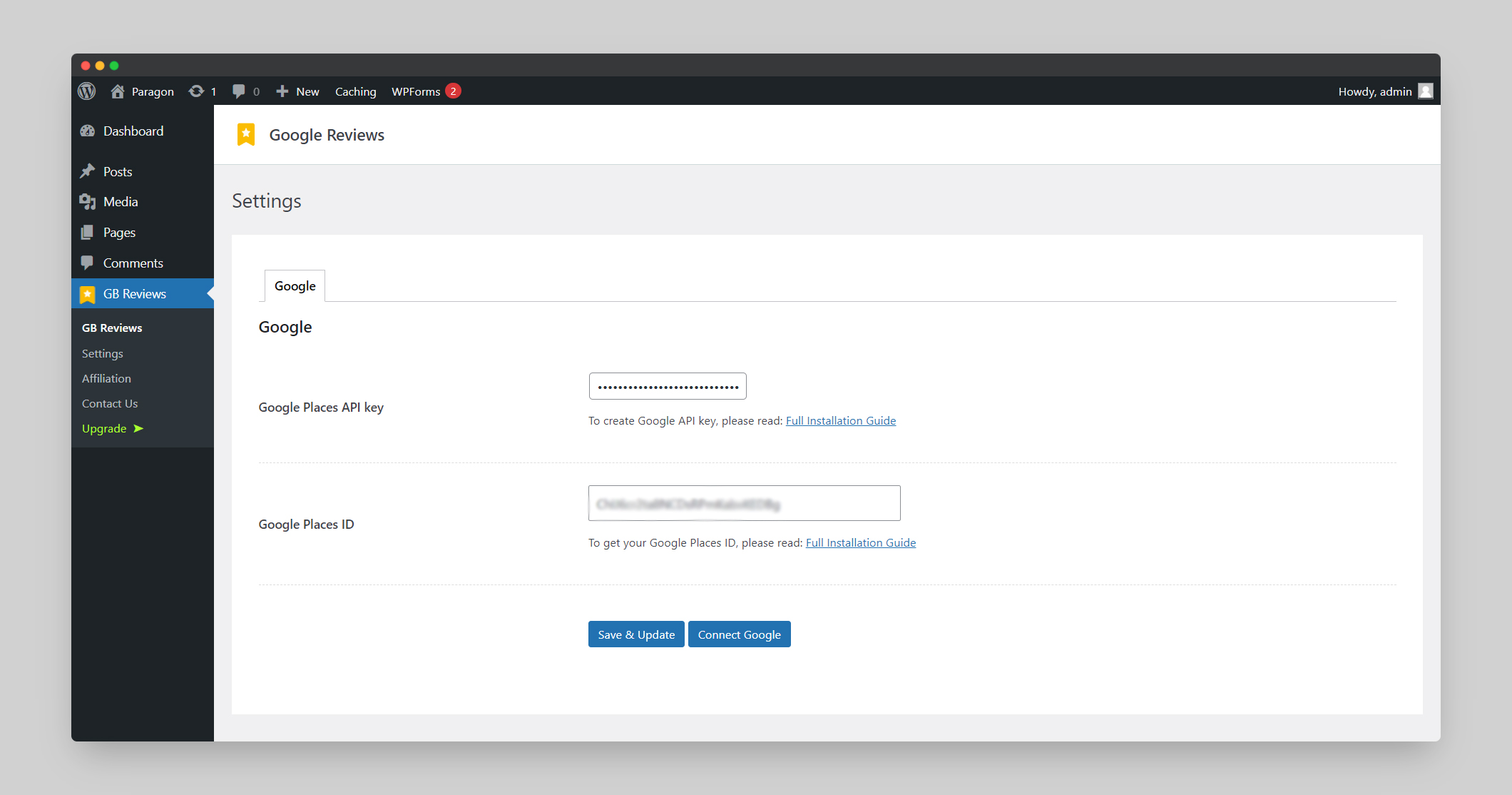Click the Paragon site name
The width and height of the screenshot is (1512, 795).
pyautogui.click(x=153, y=92)
